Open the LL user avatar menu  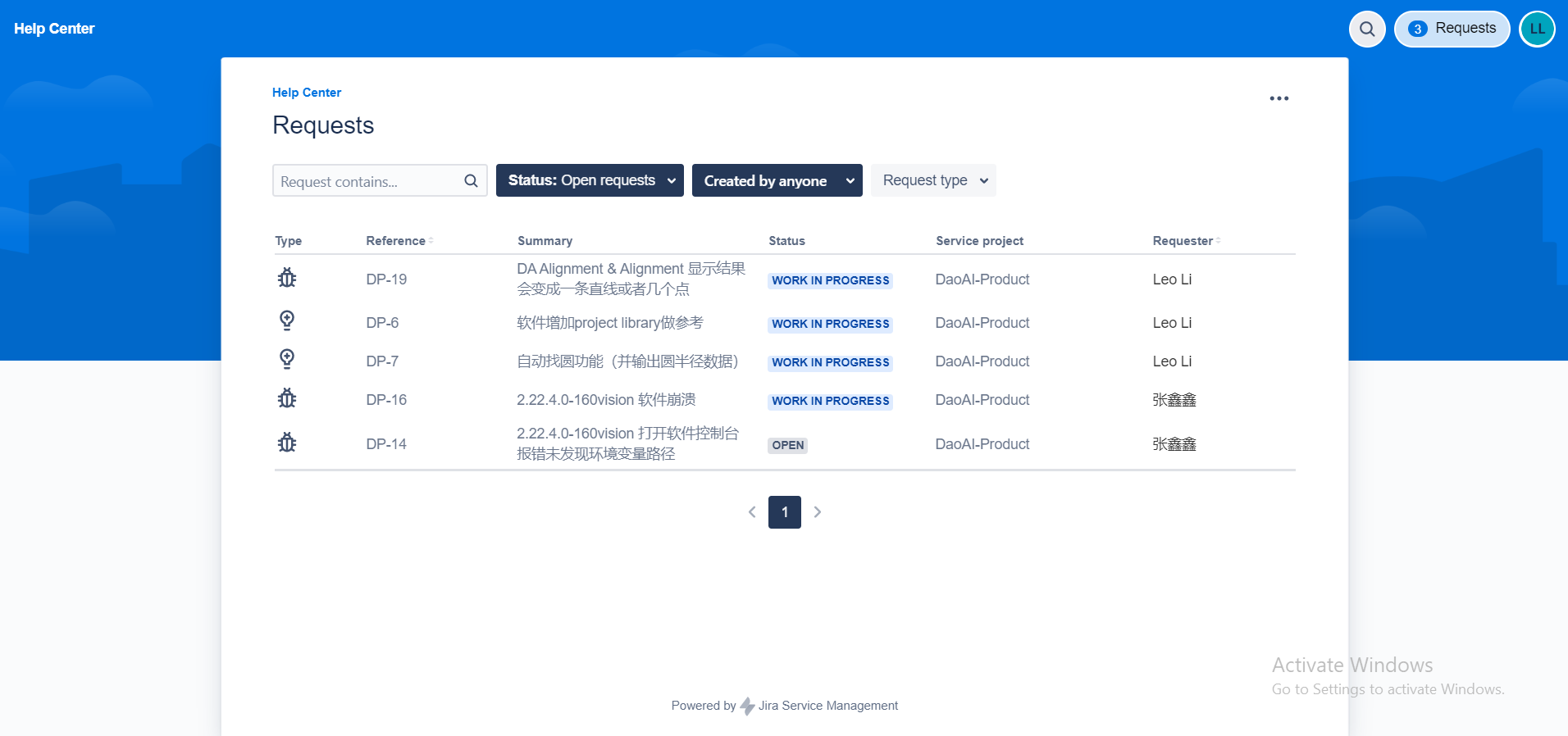point(1537,30)
